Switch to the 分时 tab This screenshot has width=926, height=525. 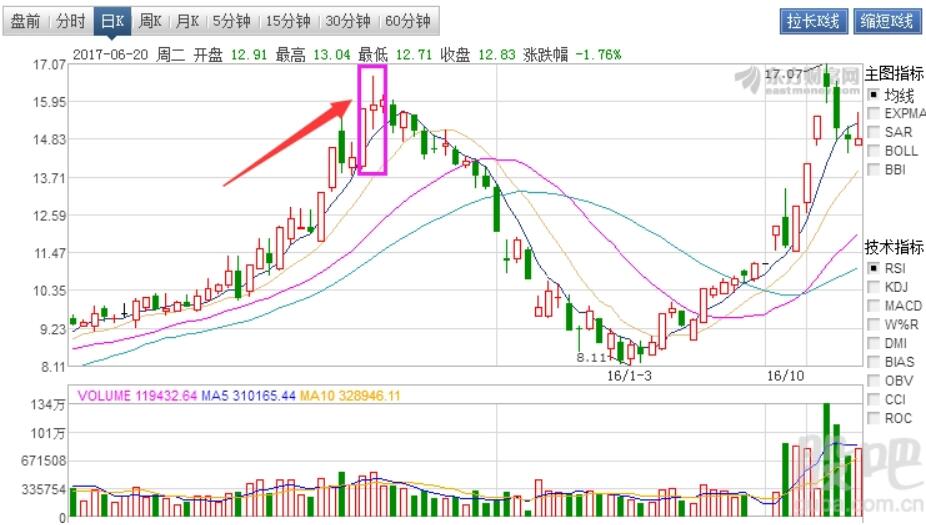pyautogui.click(x=71, y=21)
